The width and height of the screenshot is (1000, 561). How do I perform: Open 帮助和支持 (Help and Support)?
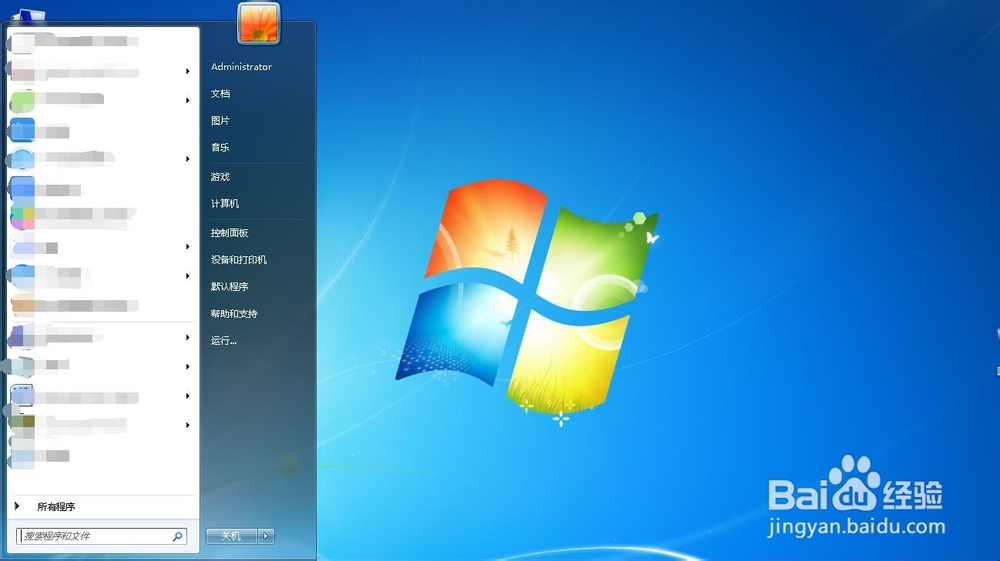coord(234,314)
